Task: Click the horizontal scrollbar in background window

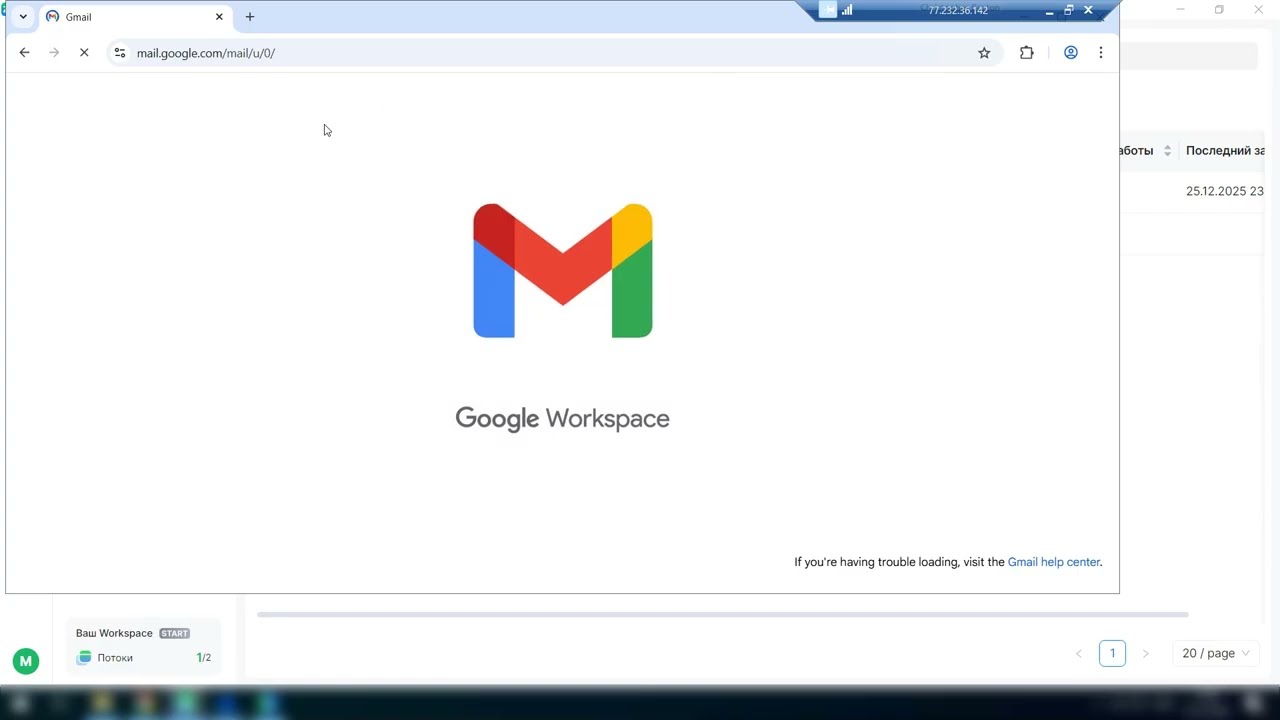Action: click(x=722, y=614)
